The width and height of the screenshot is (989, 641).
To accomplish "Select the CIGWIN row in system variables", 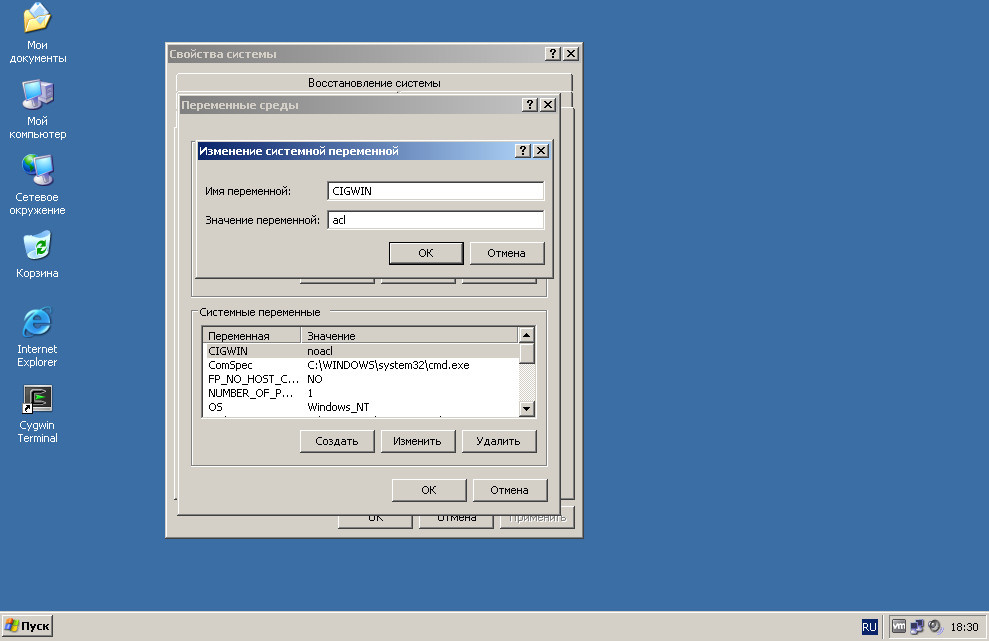I will tap(363, 351).
